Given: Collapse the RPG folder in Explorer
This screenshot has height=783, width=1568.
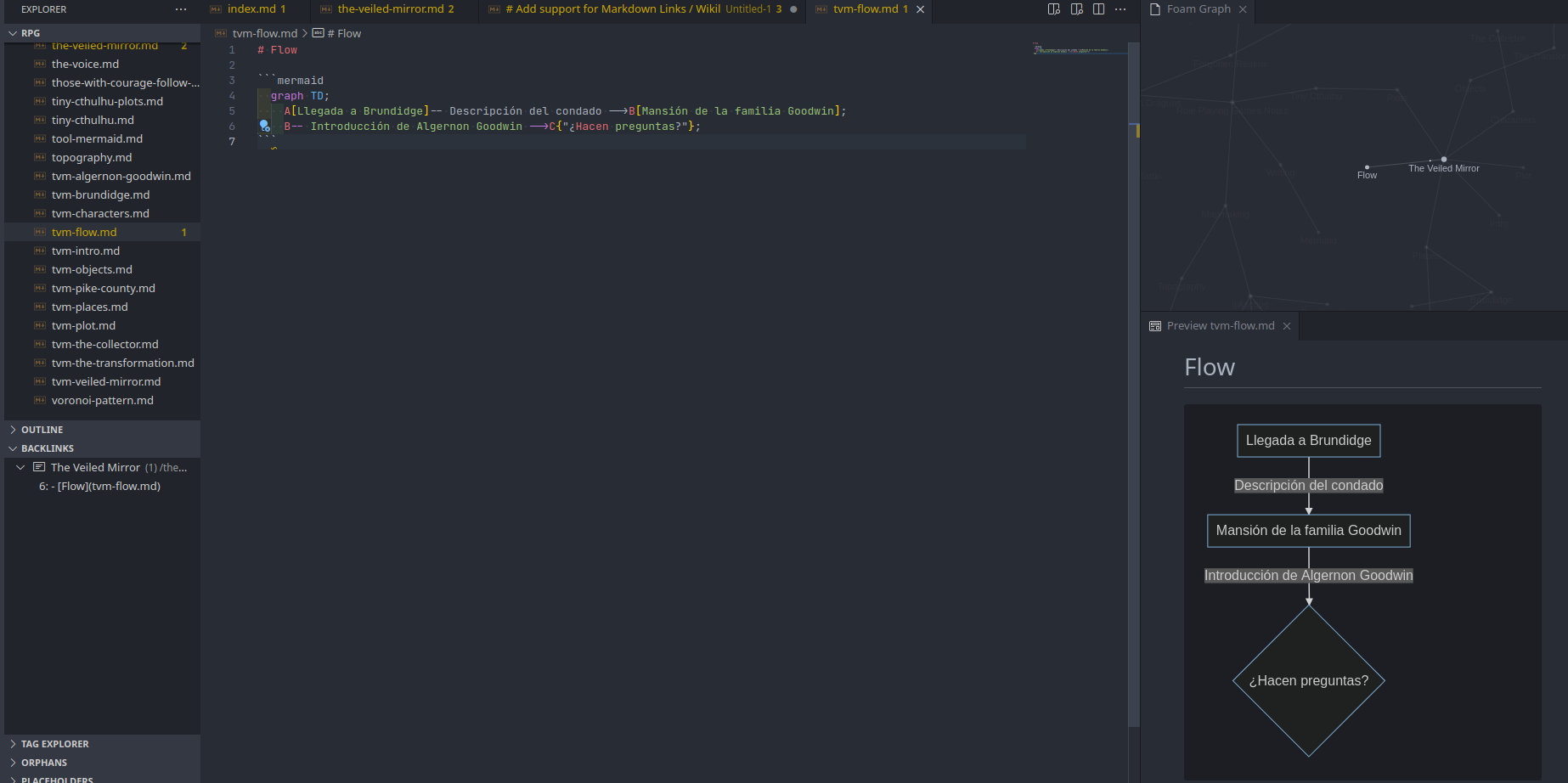Looking at the screenshot, I should 13,32.
